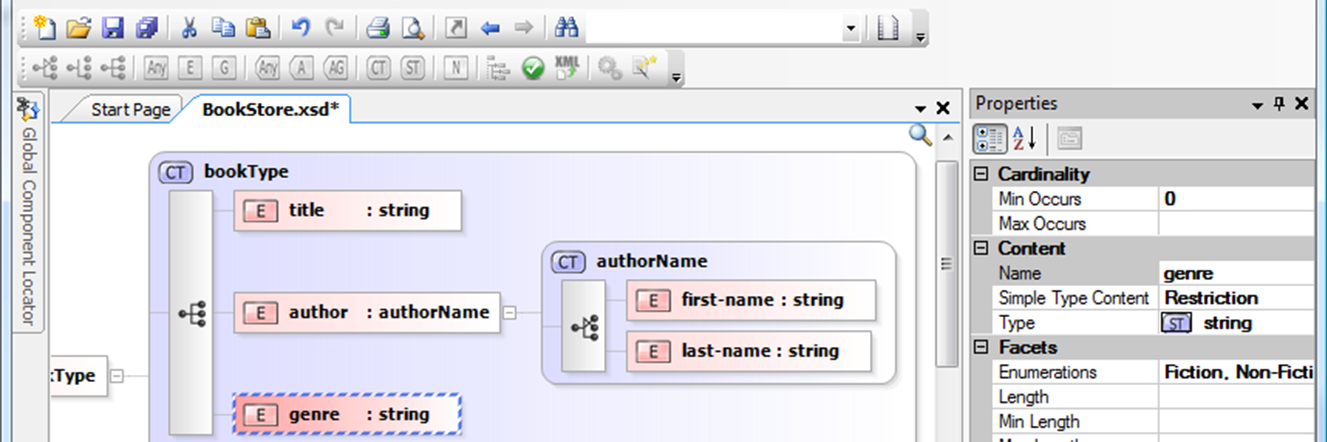
Task: Collapse the minus expander beside :Type node
Action: pyautogui.click(x=116, y=377)
